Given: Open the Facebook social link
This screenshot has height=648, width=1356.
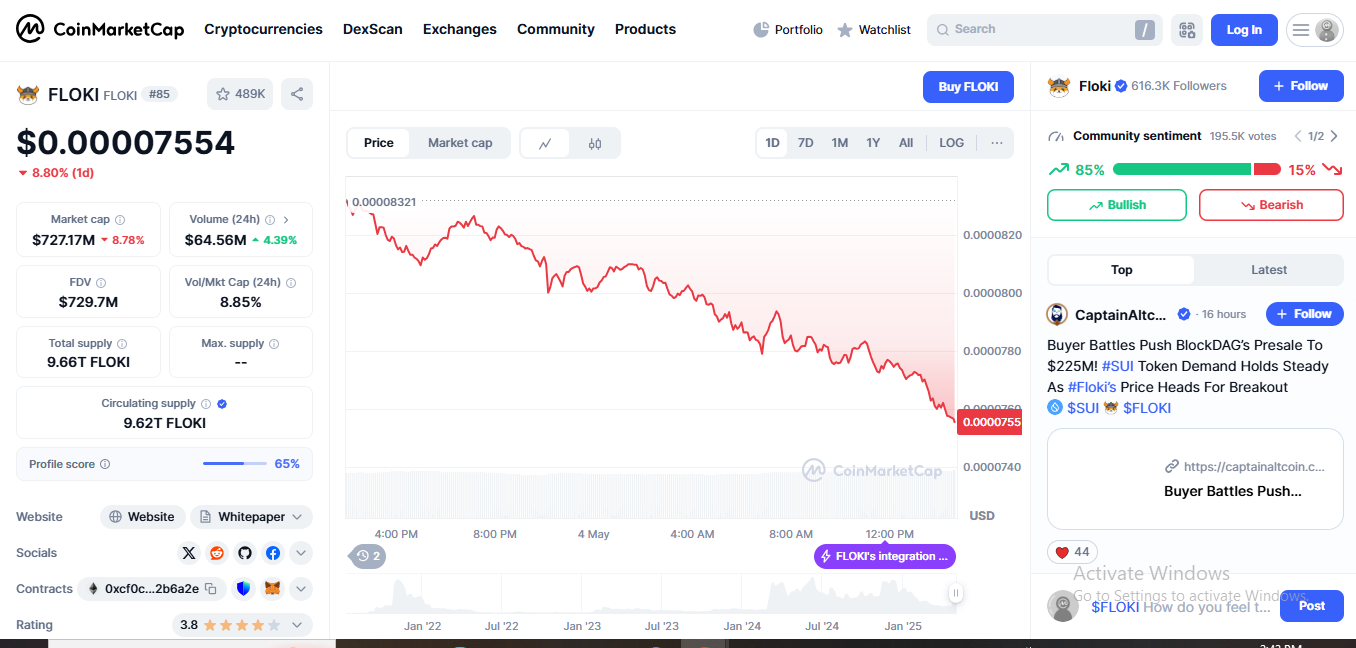Looking at the screenshot, I should point(273,553).
